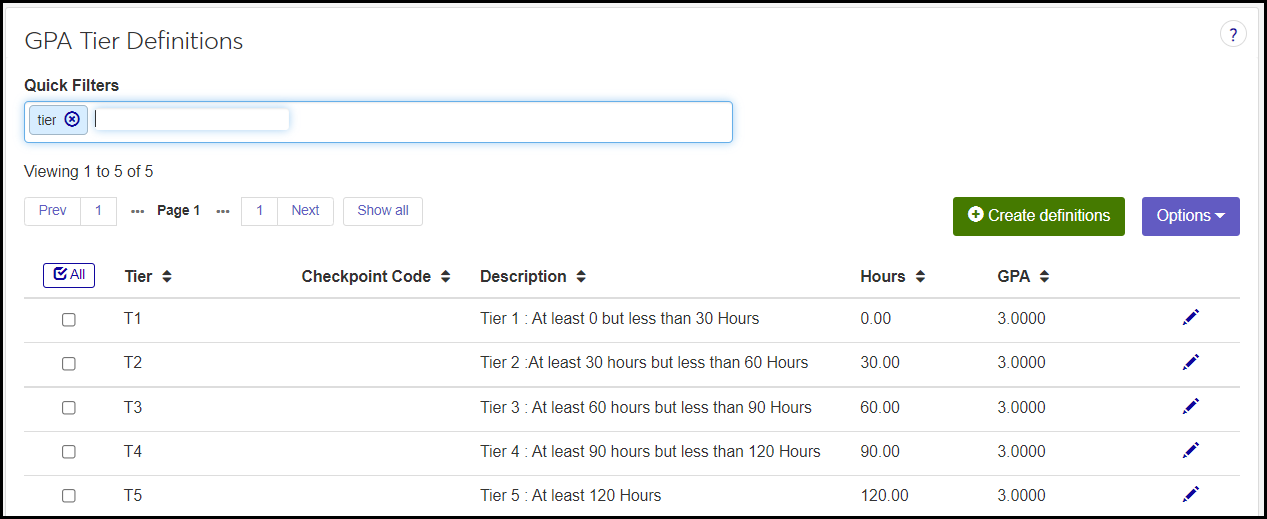1267x519 pixels.
Task: Sort the table by Hours column
Action: point(919,277)
